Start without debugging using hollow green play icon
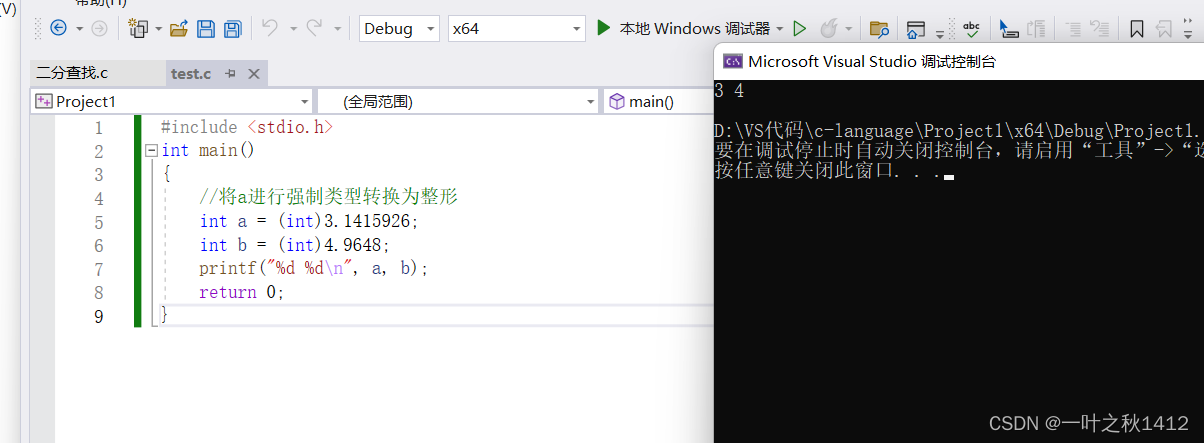The width and height of the screenshot is (1204, 443). click(x=799, y=28)
